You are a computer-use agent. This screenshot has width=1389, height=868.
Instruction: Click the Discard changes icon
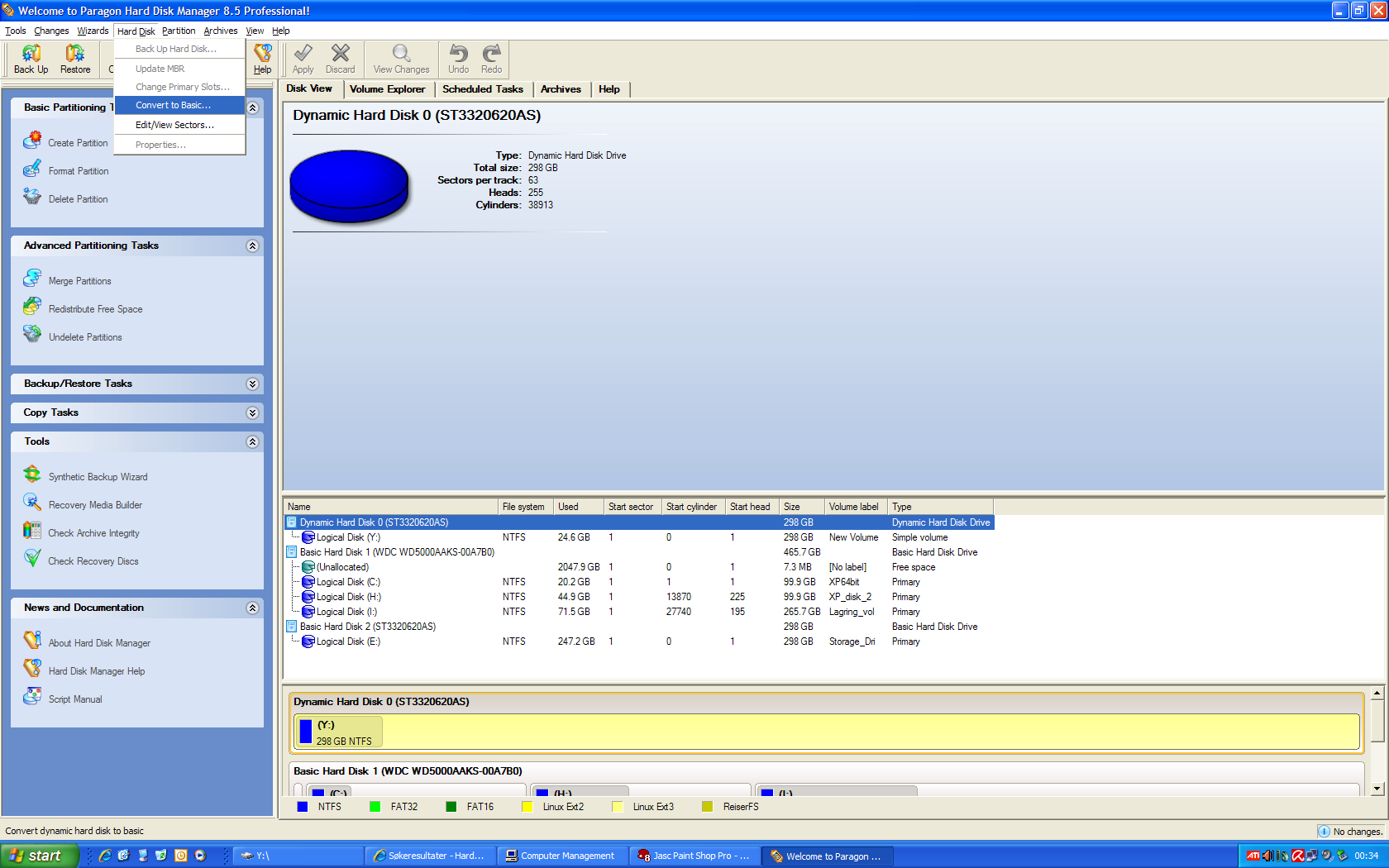341,54
